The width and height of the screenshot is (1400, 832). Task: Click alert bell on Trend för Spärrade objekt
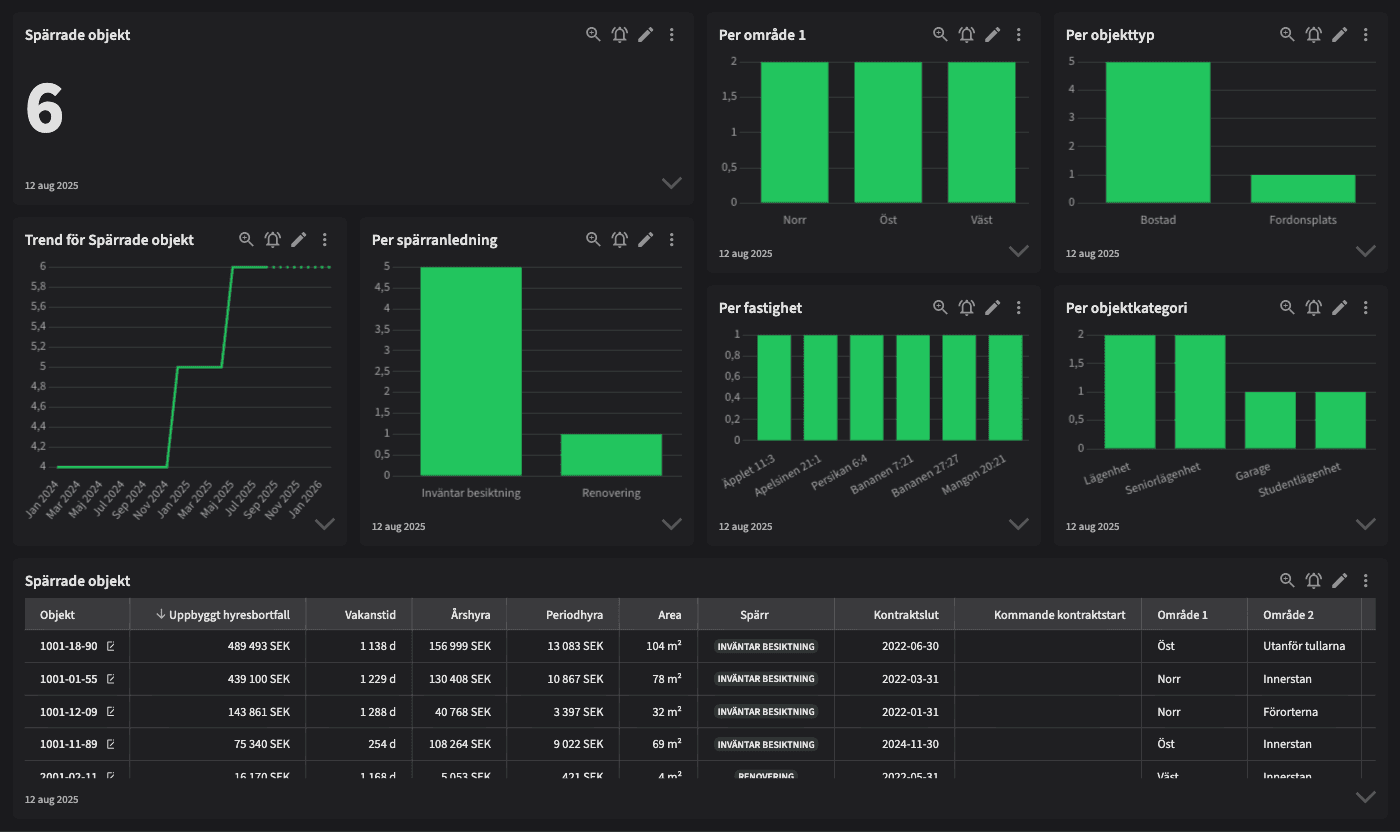tap(272, 239)
